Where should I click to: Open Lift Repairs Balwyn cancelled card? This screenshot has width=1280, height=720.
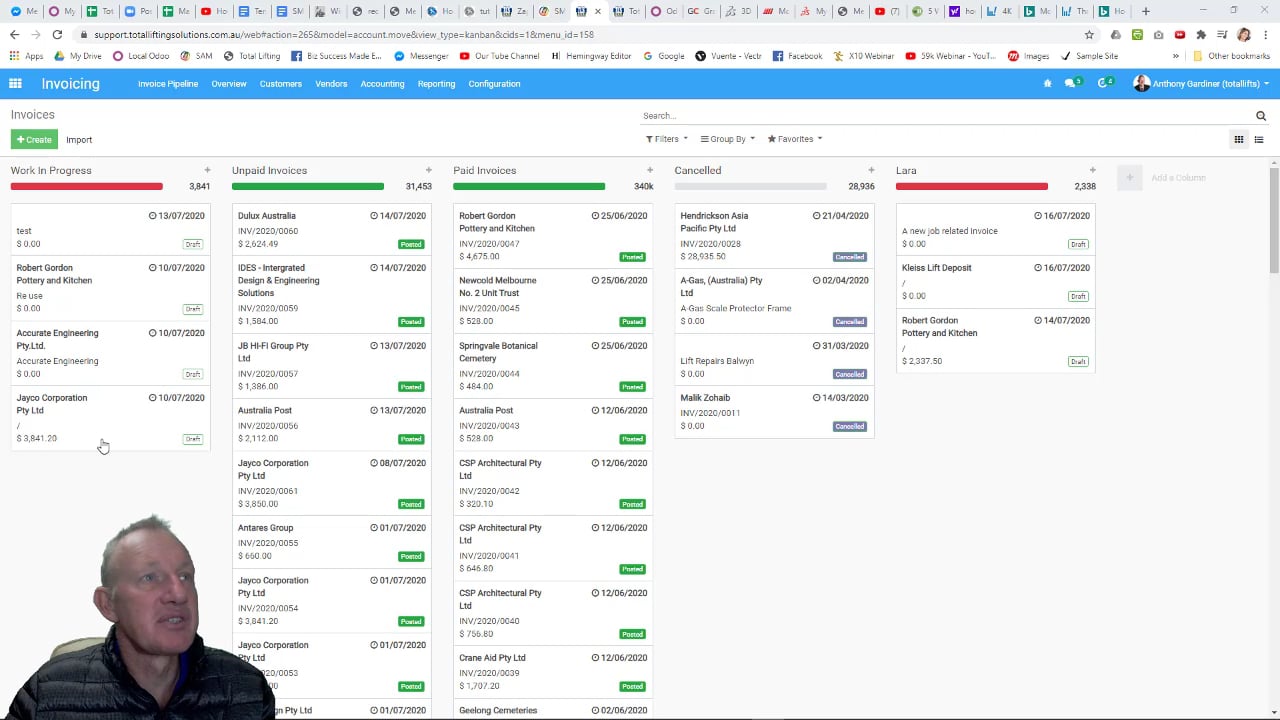pos(774,360)
